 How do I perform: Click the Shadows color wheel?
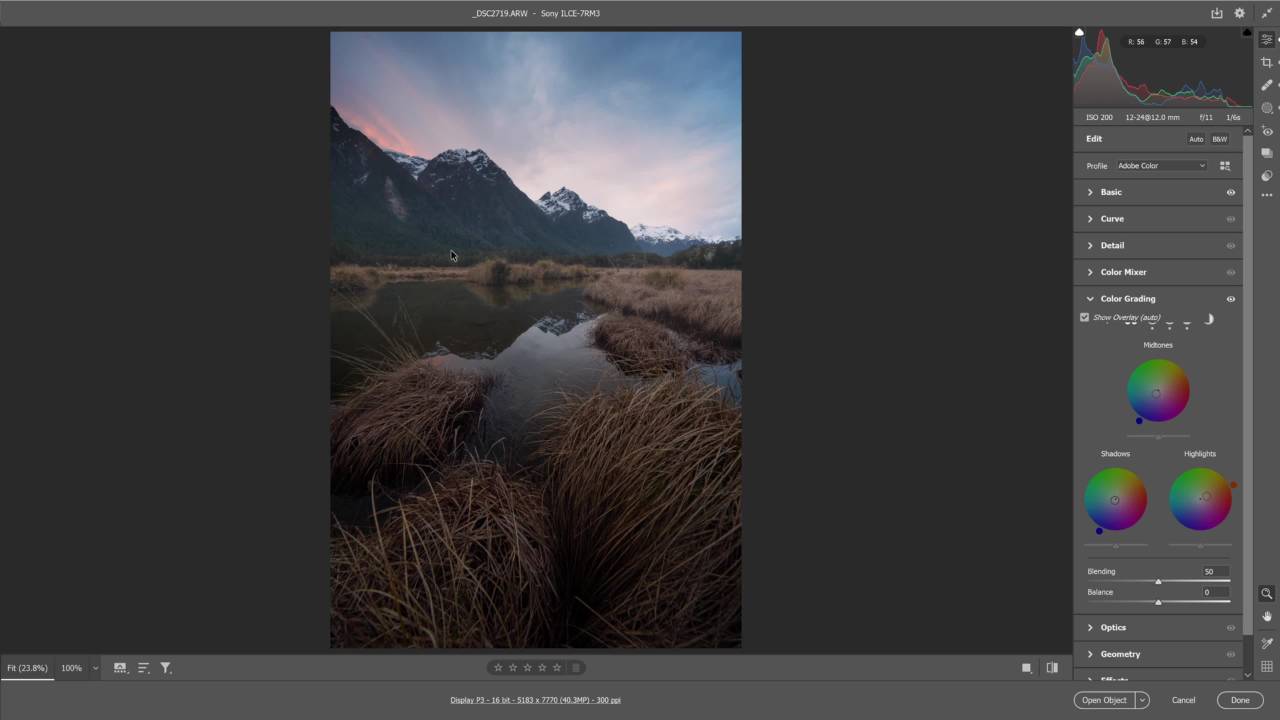pyautogui.click(x=1116, y=499)
